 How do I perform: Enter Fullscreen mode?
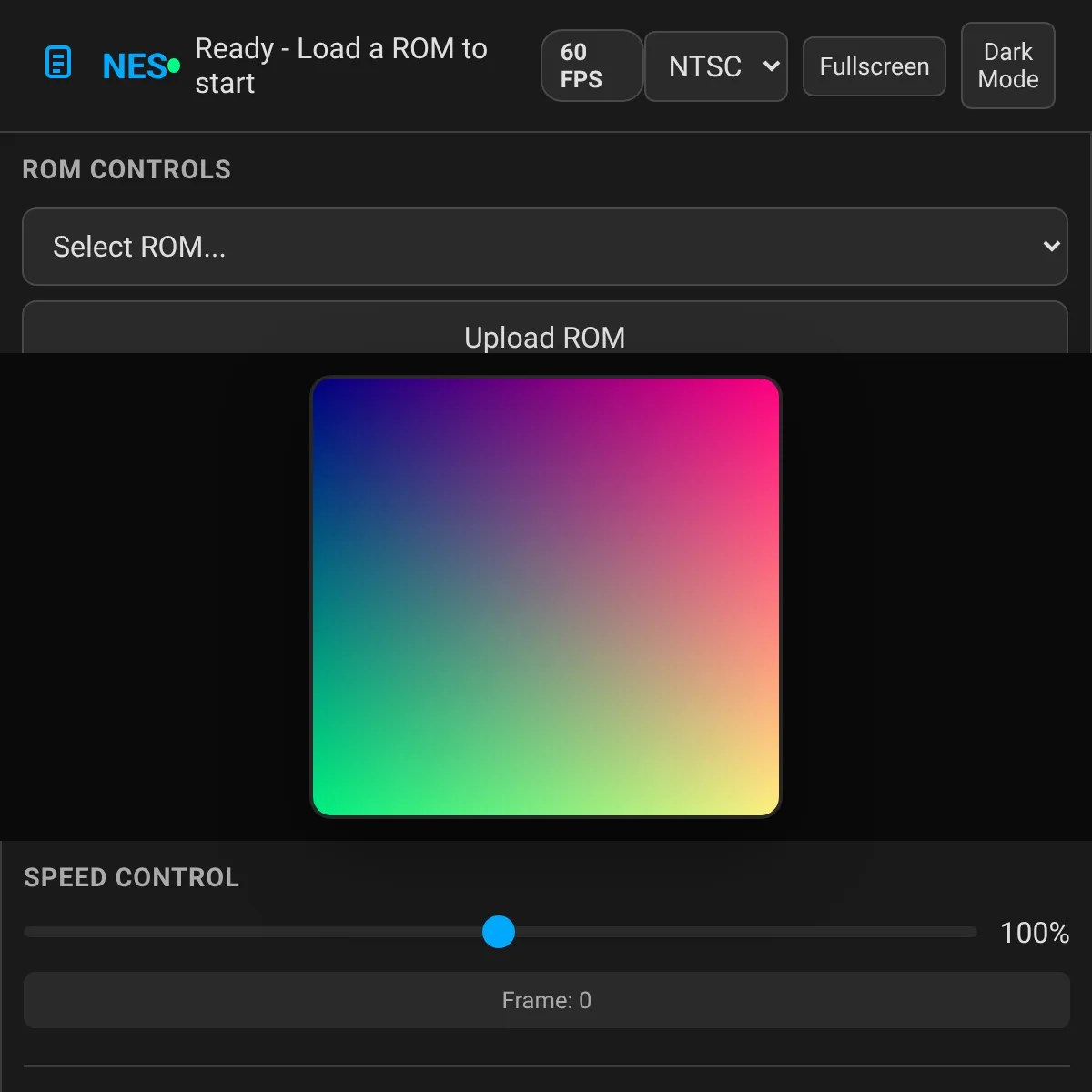coord(874,66)
